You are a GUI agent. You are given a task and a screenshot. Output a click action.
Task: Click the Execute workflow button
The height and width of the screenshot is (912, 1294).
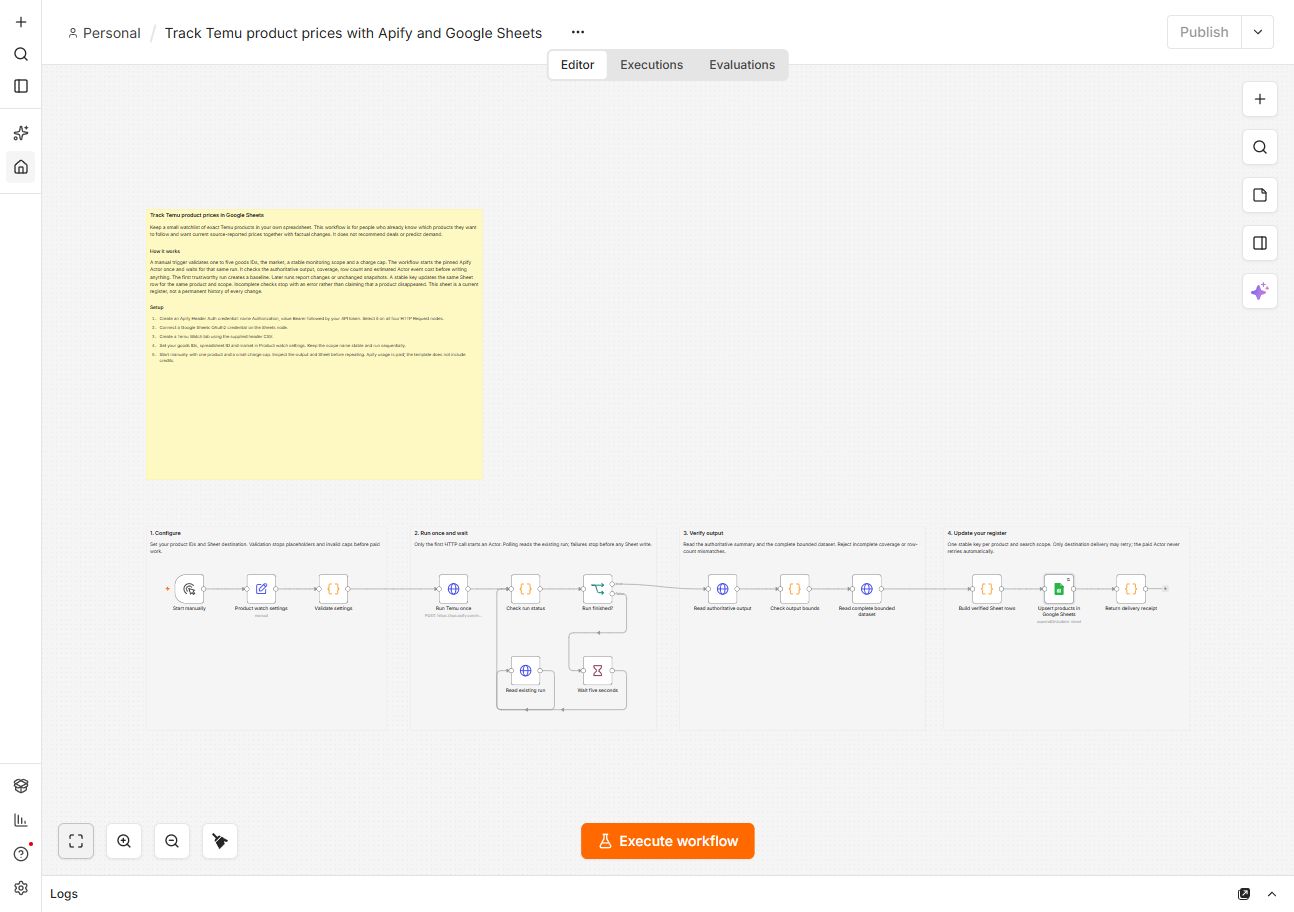tap(668, 841)
